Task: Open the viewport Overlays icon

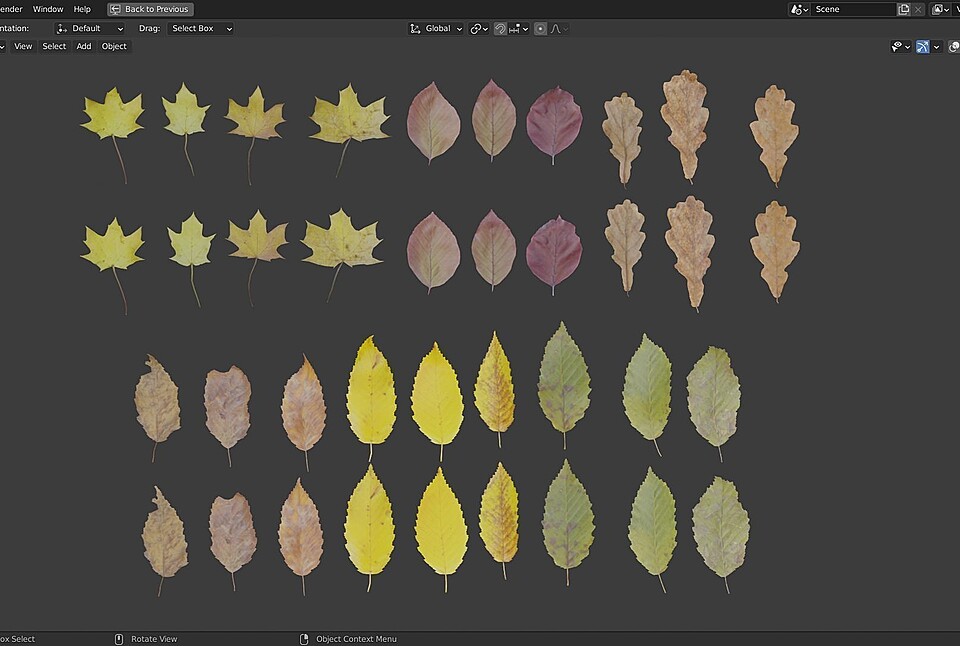Action: coord(954,46)
